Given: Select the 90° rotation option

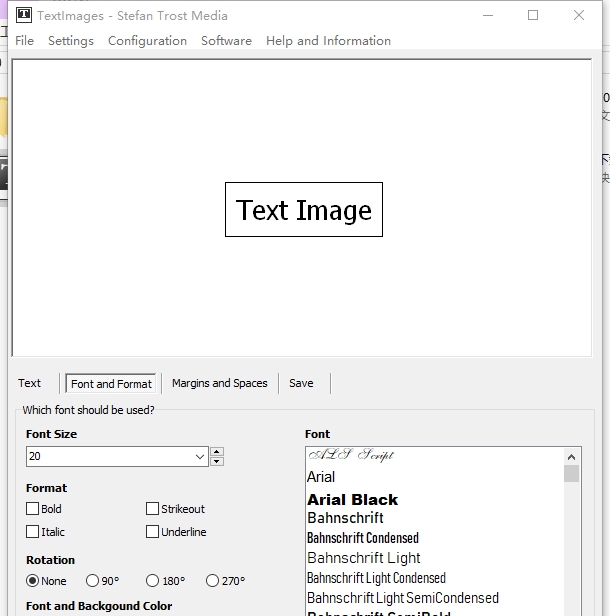Looking at the screenshot, I should pos(93,581).
